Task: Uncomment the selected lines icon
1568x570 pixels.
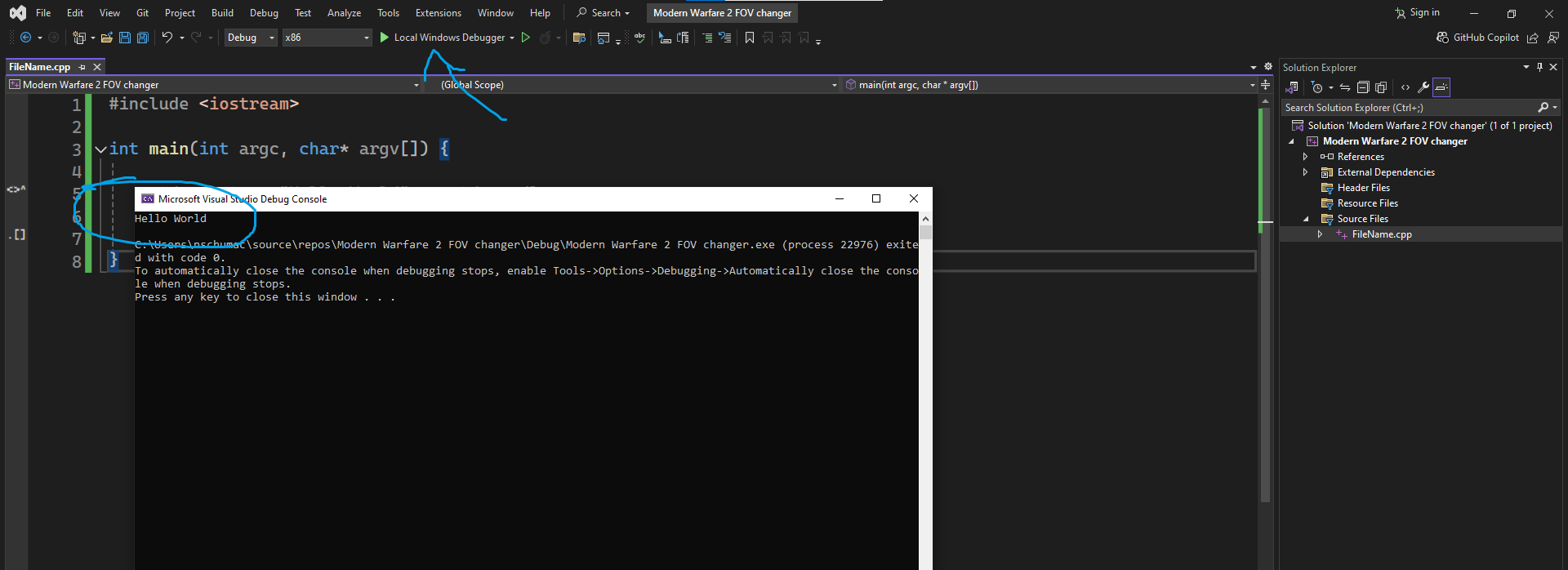Action: [x=724, y=38]
